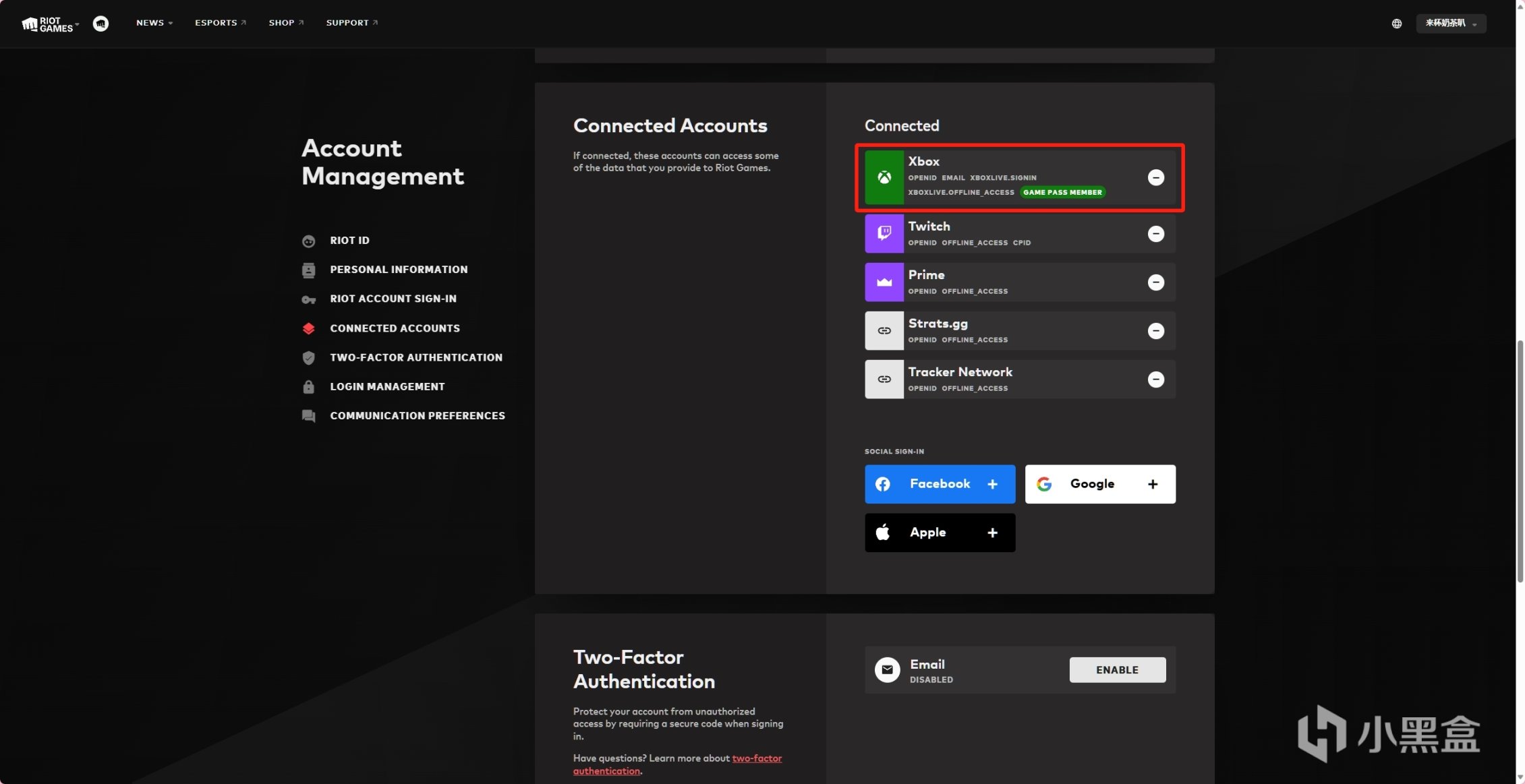1525x784 pixels.
Task: Expand the NEWS menu
Action: (x=154, y=23)
